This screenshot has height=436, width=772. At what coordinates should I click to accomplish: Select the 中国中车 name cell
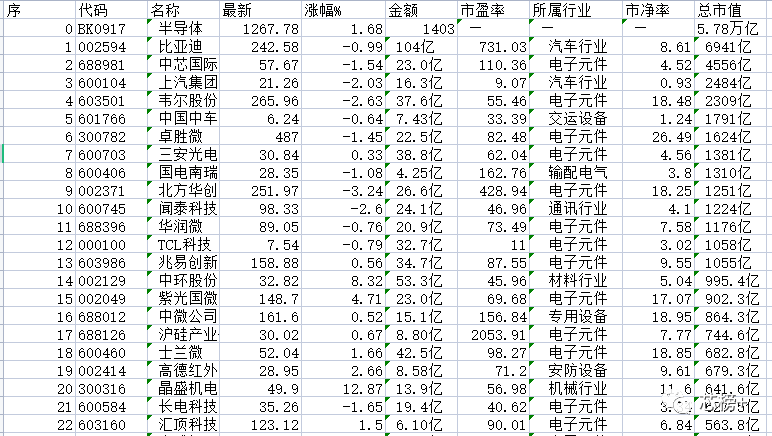[x=183, y=119]
